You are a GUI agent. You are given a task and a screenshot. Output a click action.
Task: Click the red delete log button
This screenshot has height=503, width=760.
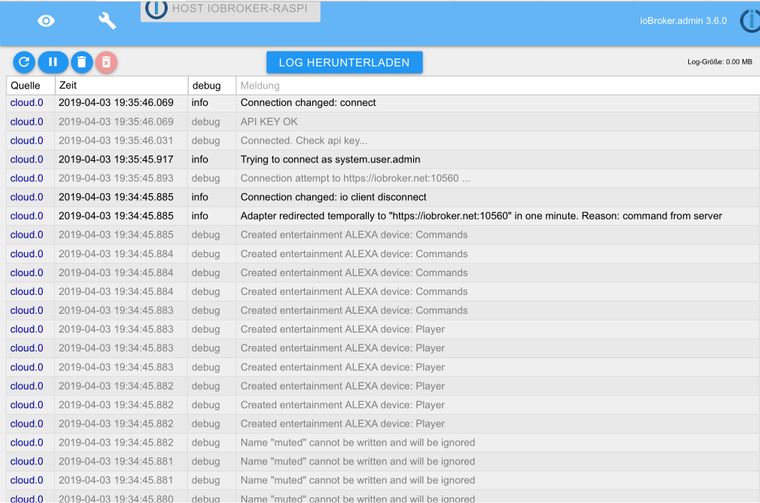pyautogui.click(x=106, y=62)
